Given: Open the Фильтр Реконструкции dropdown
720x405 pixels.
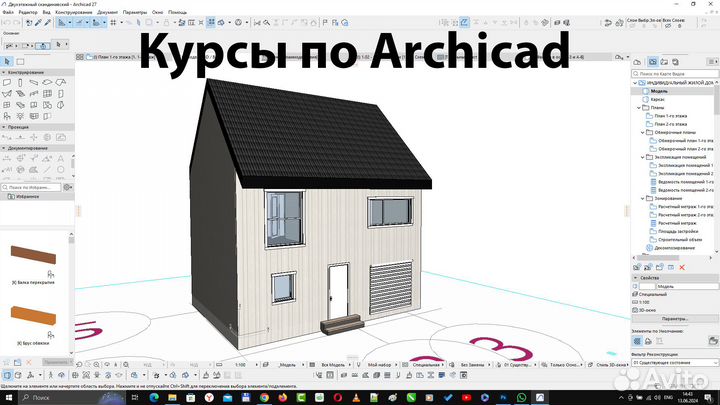Looking at the screenshot, I should 675,363.
